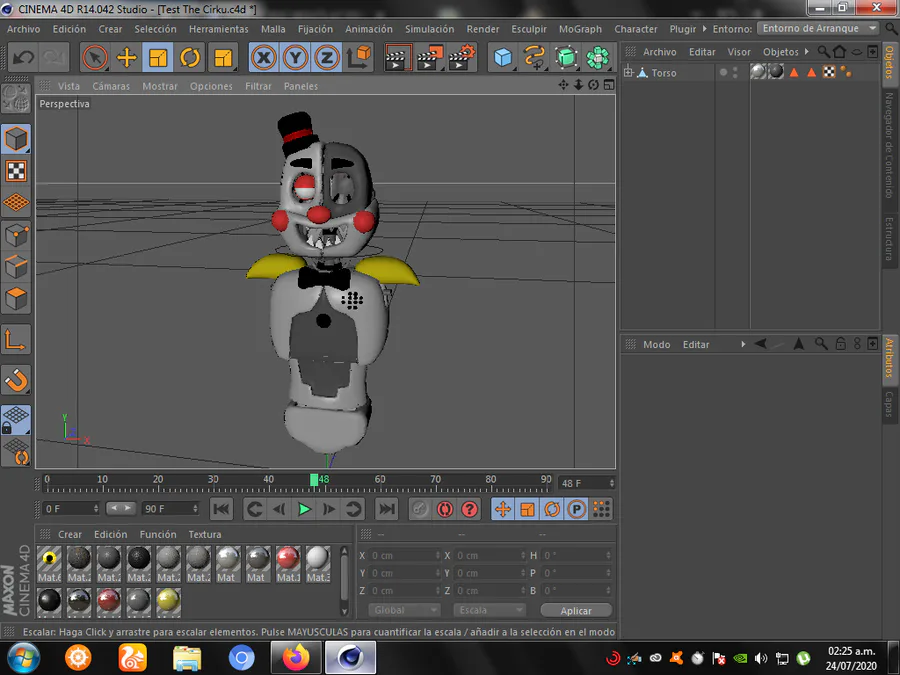Open the Global coordinate system dropdown

(x=405, y=610)
